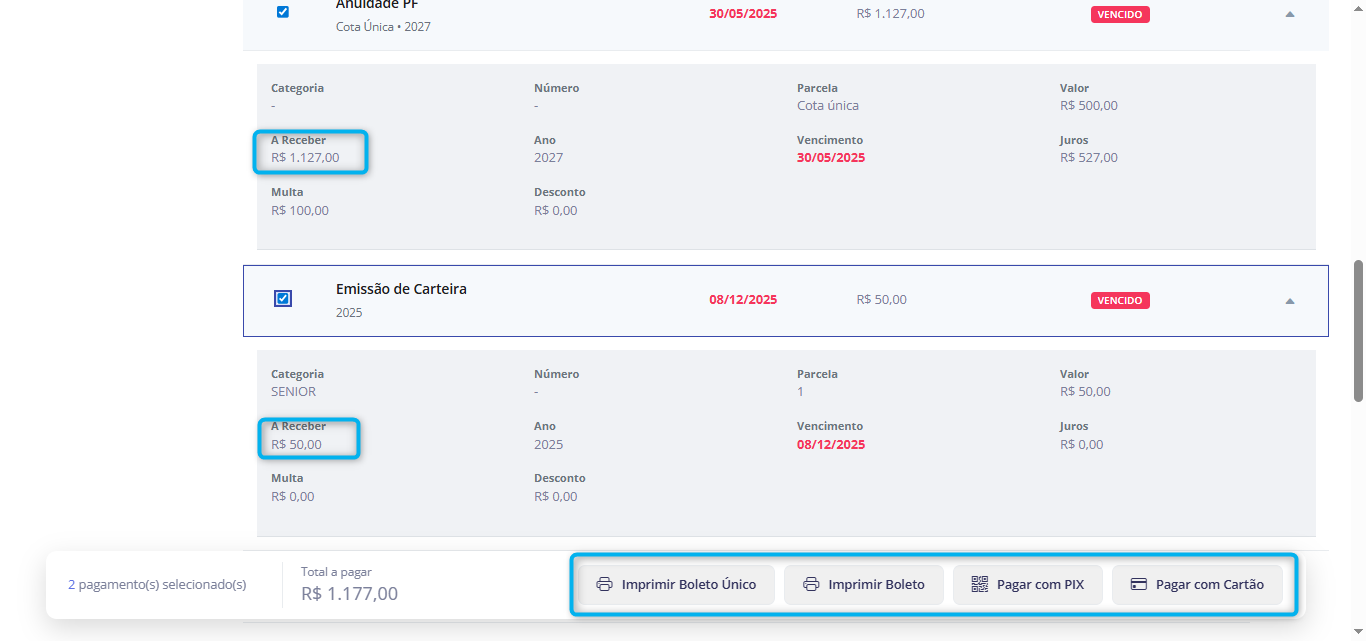Uncheck the Emissão de Carteira checkbox
Screen dimensions: 1366x641
[x=283, y=298]
